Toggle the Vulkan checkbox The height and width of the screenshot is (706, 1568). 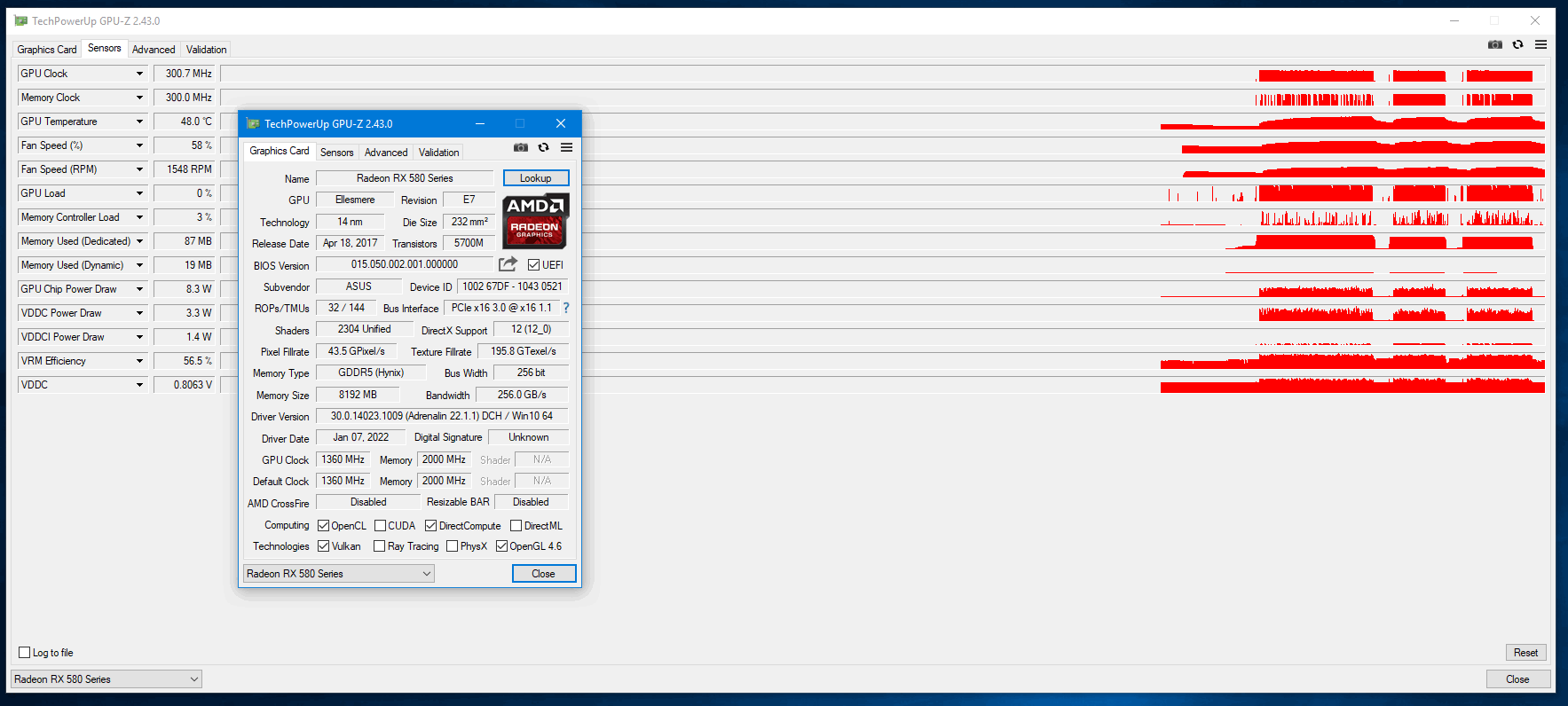pos(323,545)
